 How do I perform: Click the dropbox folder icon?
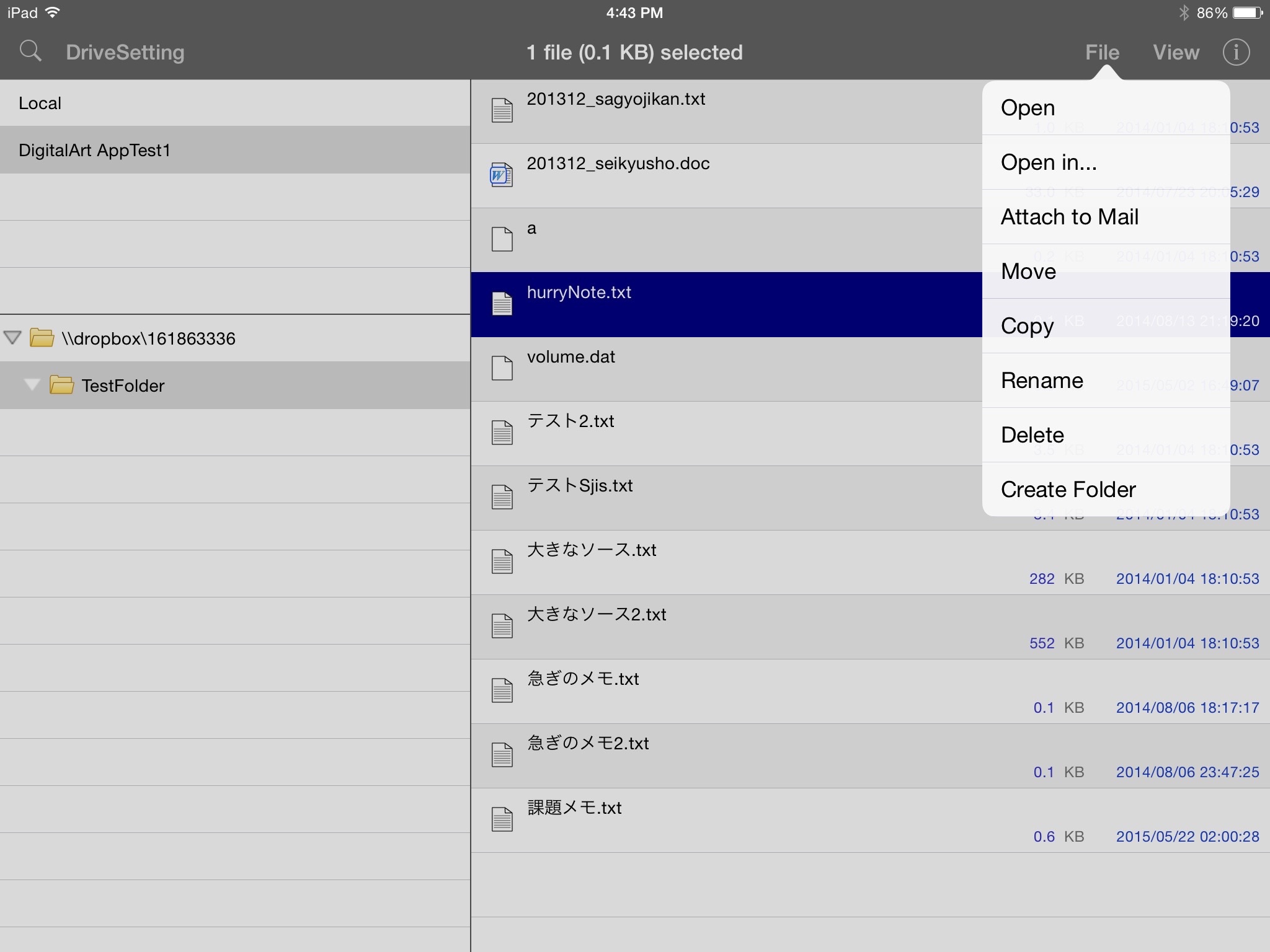[x=42, y=338]
